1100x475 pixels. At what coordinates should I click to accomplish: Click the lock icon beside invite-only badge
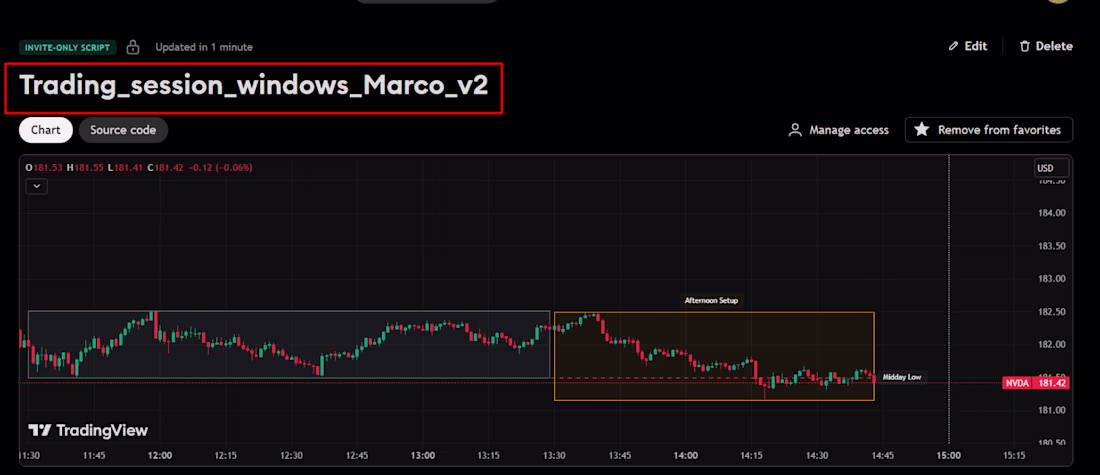pos(133,47)
